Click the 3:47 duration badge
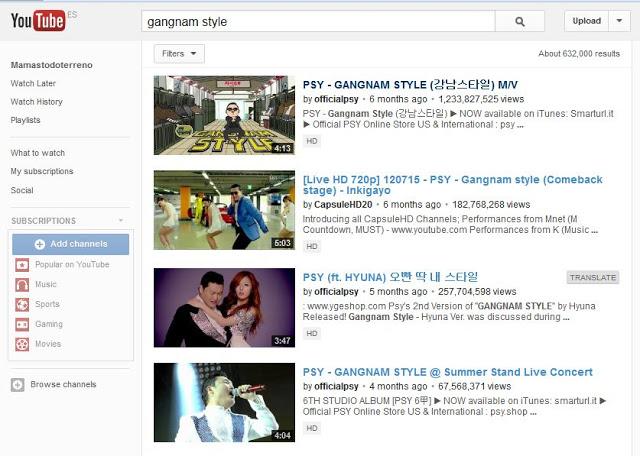This screenshot has height=456, width=640. tap(282, 341)
